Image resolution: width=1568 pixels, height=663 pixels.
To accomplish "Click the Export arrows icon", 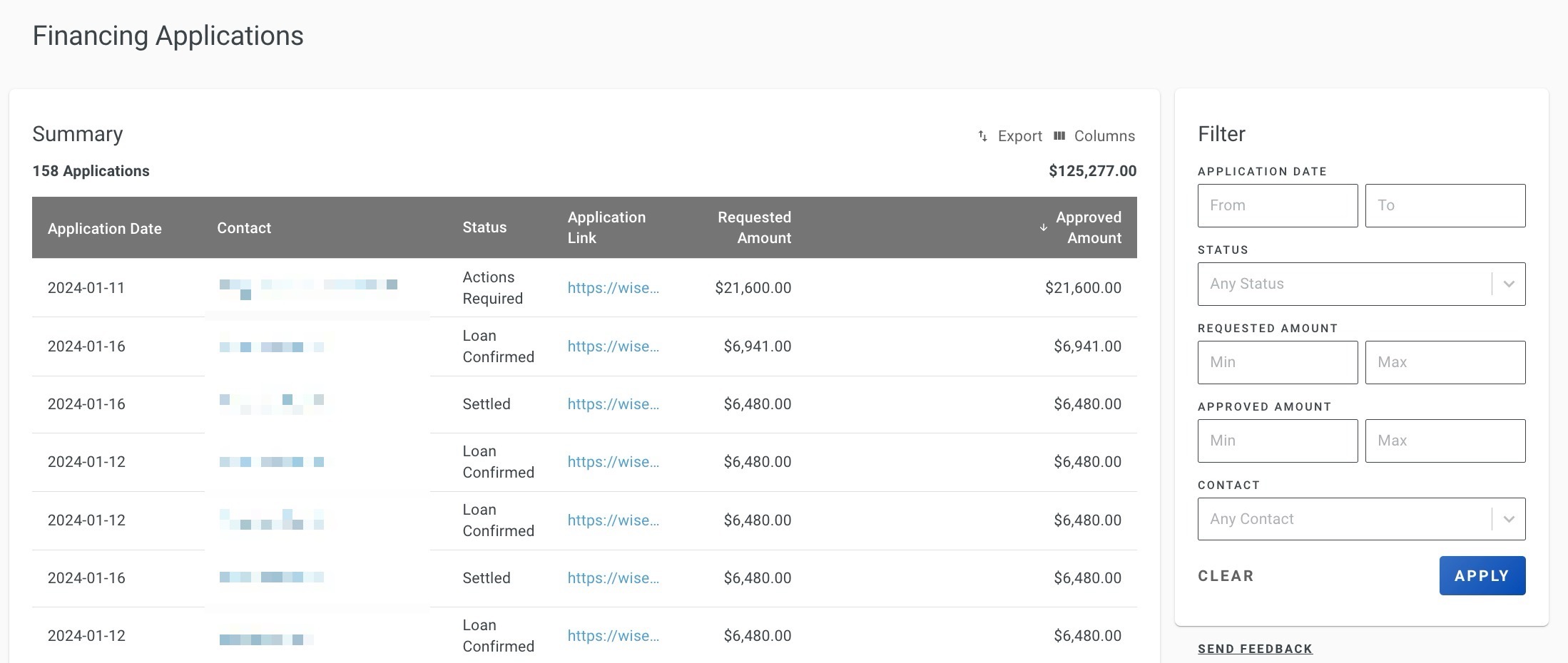I will pos(982,136).
